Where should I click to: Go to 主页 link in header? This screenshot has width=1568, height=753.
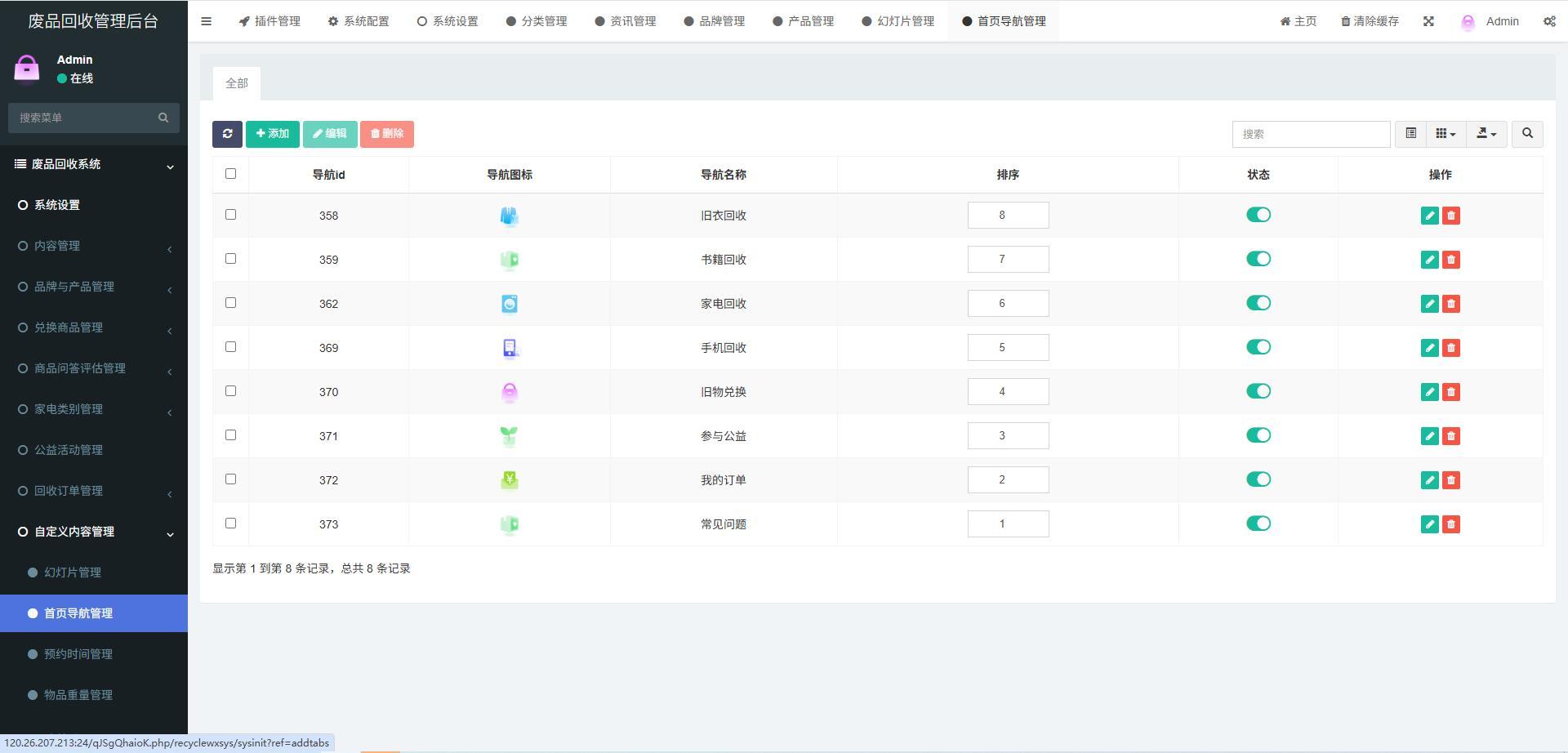pos(1298,21)
